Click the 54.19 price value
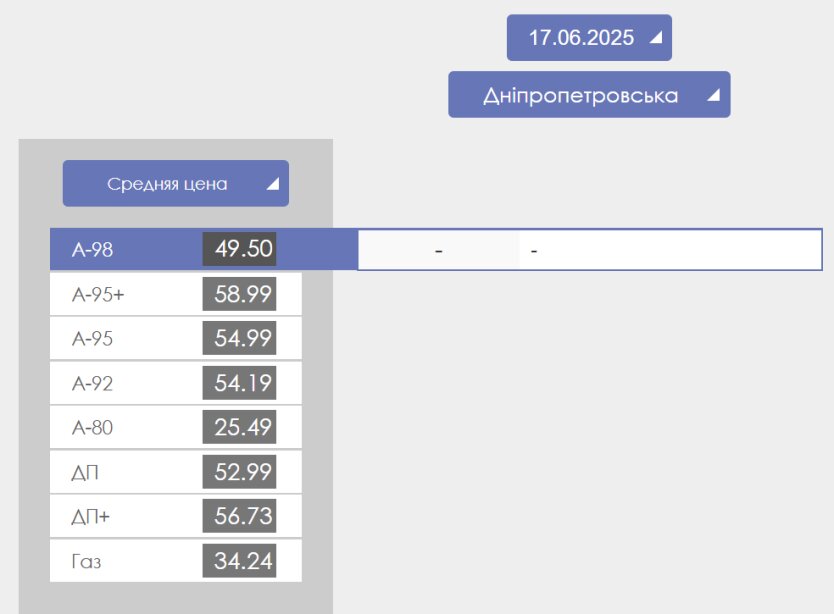Image resolution: width=834 pixels, height=614 pixels. click(x=239, y=383)
